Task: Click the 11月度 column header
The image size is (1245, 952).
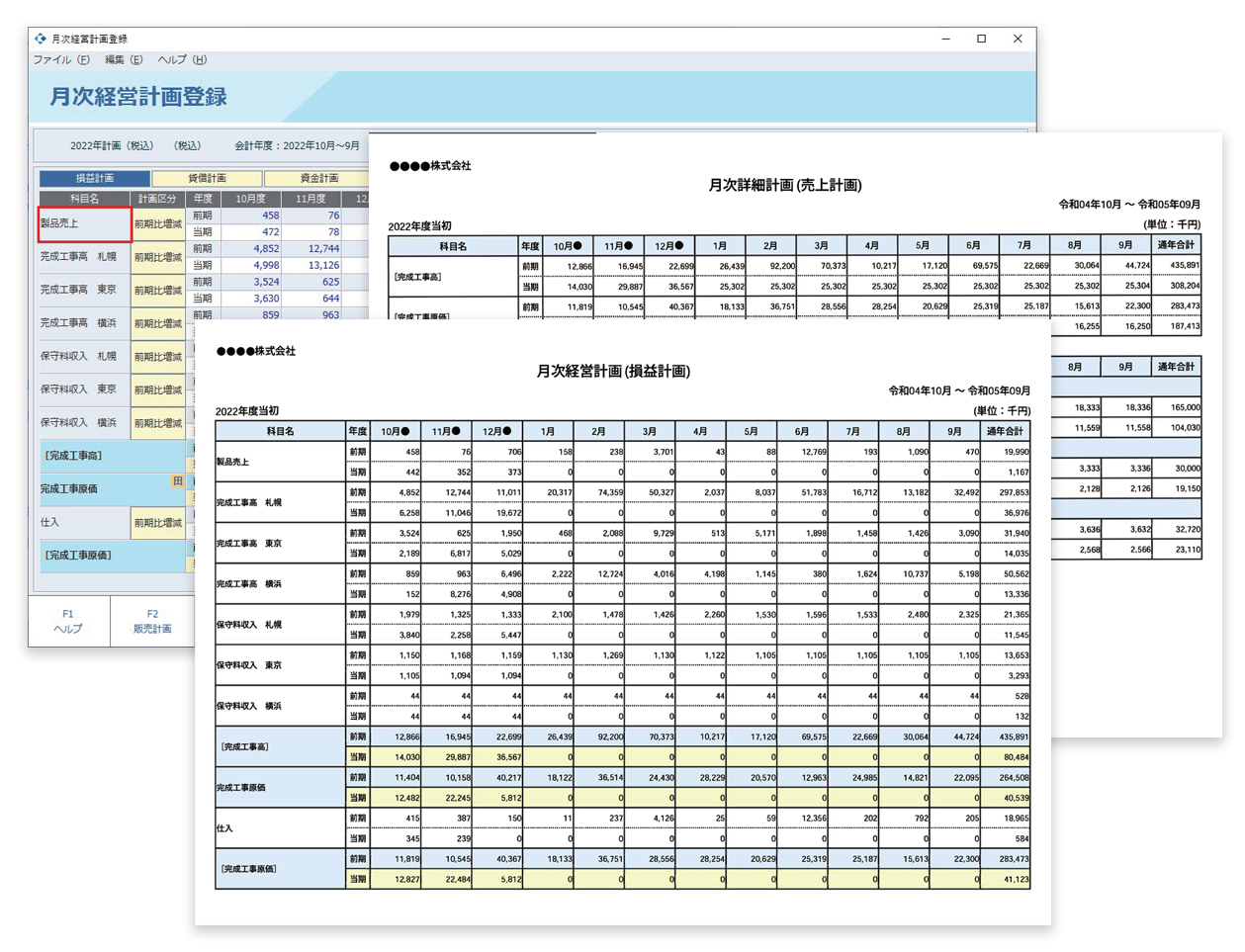Action: coord(311,199)
